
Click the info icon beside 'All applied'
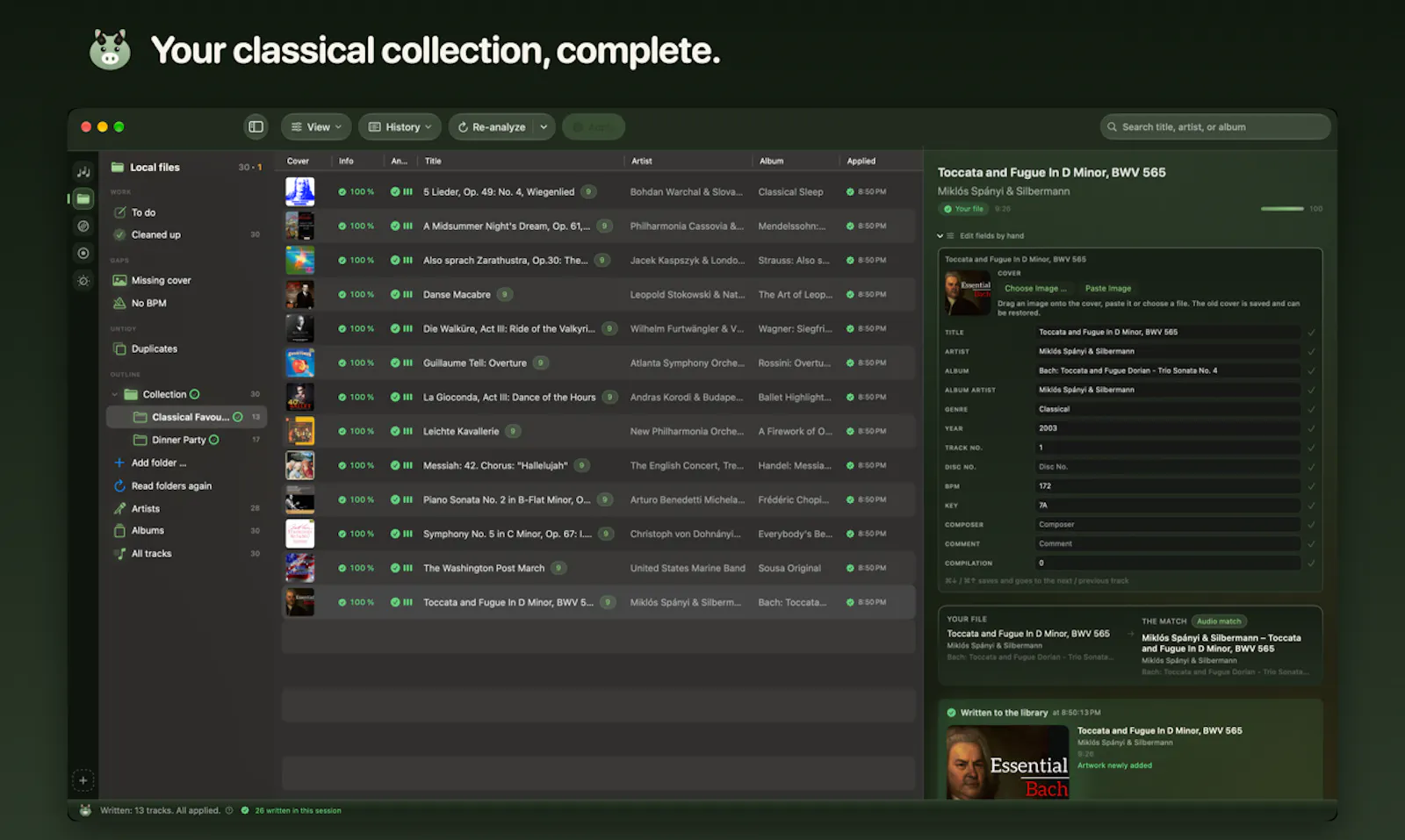(229, 810)
